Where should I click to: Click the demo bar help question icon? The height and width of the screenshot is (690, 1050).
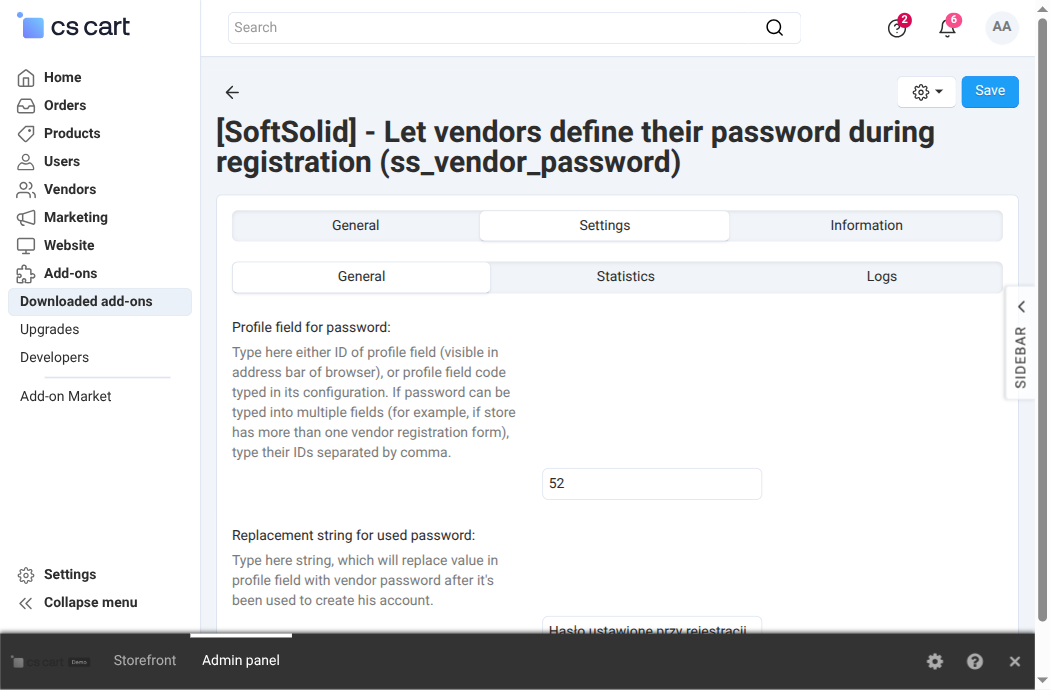coord(975,662)
